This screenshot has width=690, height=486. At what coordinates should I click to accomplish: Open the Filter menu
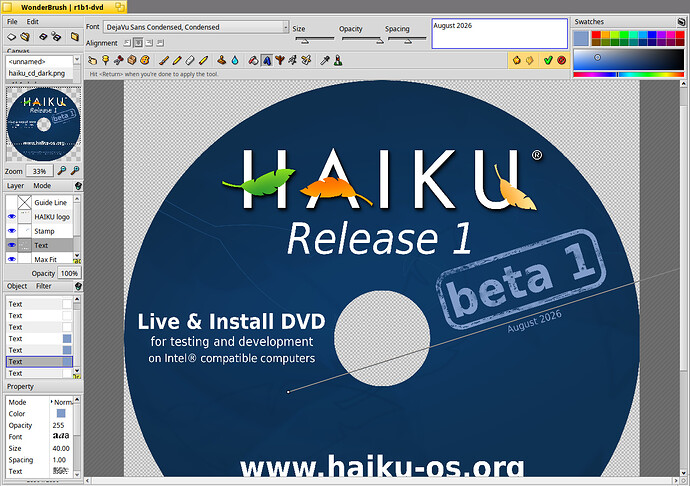[x=44, y=286]
